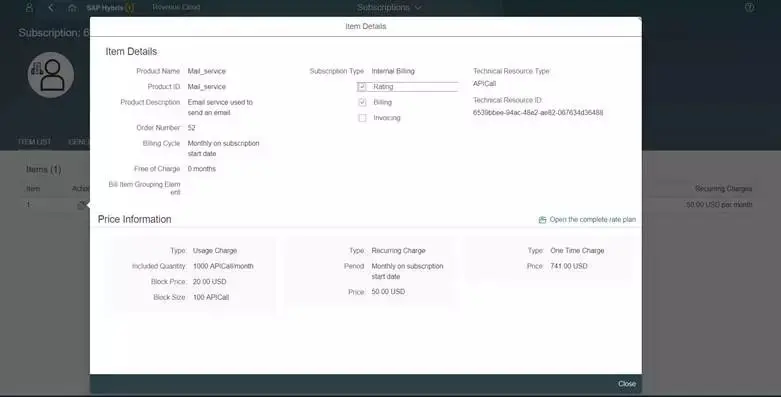Image resolution: width=781 pixels, height=397 pixels.
Task: Open the user profile icon in header
Action: (29, 7)
